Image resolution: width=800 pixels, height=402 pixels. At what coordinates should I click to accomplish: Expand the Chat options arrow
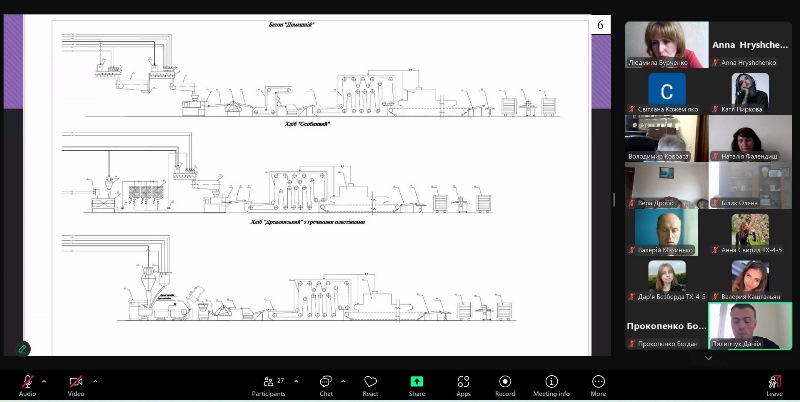coord(343,381)
